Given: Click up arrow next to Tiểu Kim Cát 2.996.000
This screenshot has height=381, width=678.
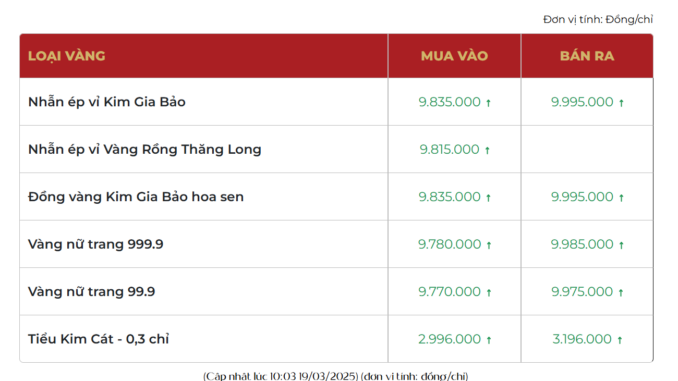Looking at the screenshot, I should 489,340.
